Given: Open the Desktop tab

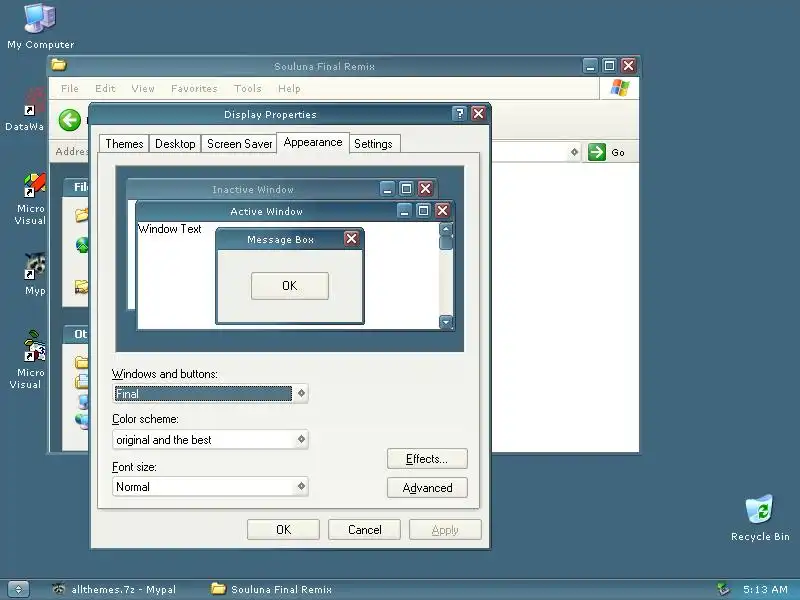Looking at the screenshot, I should [x=175, y=144].
